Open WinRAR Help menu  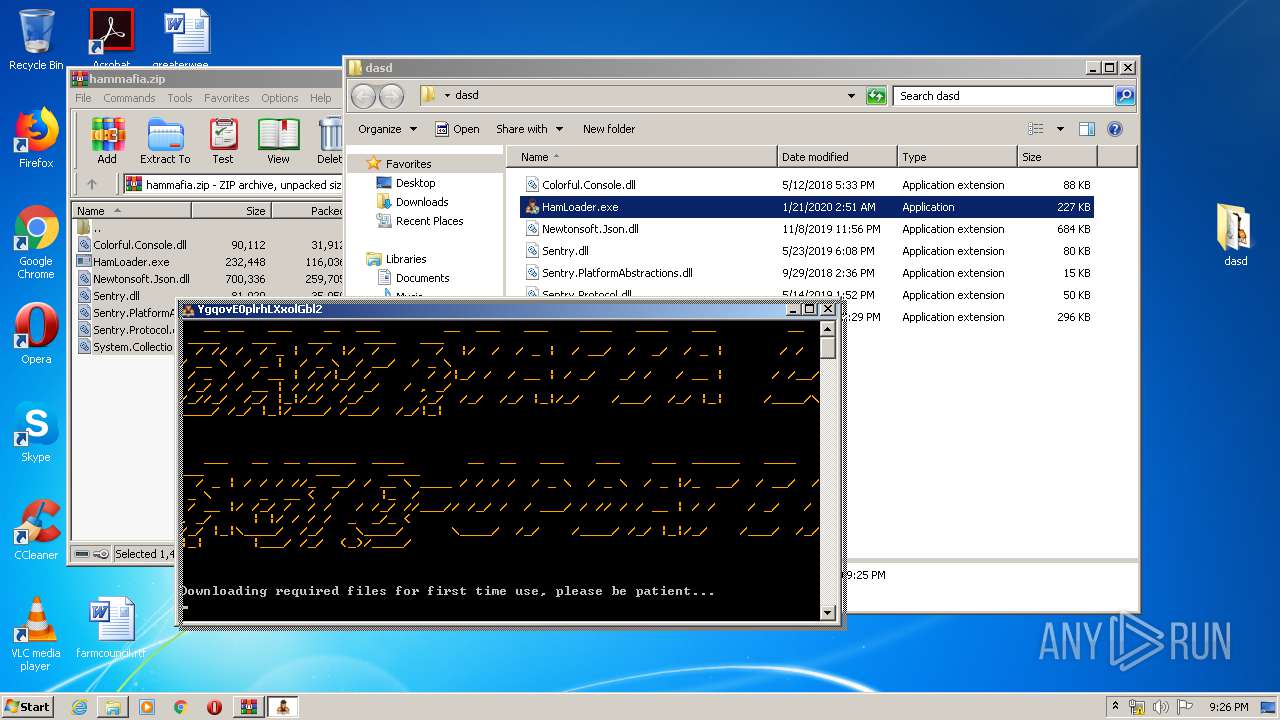[x=320, y=98]
